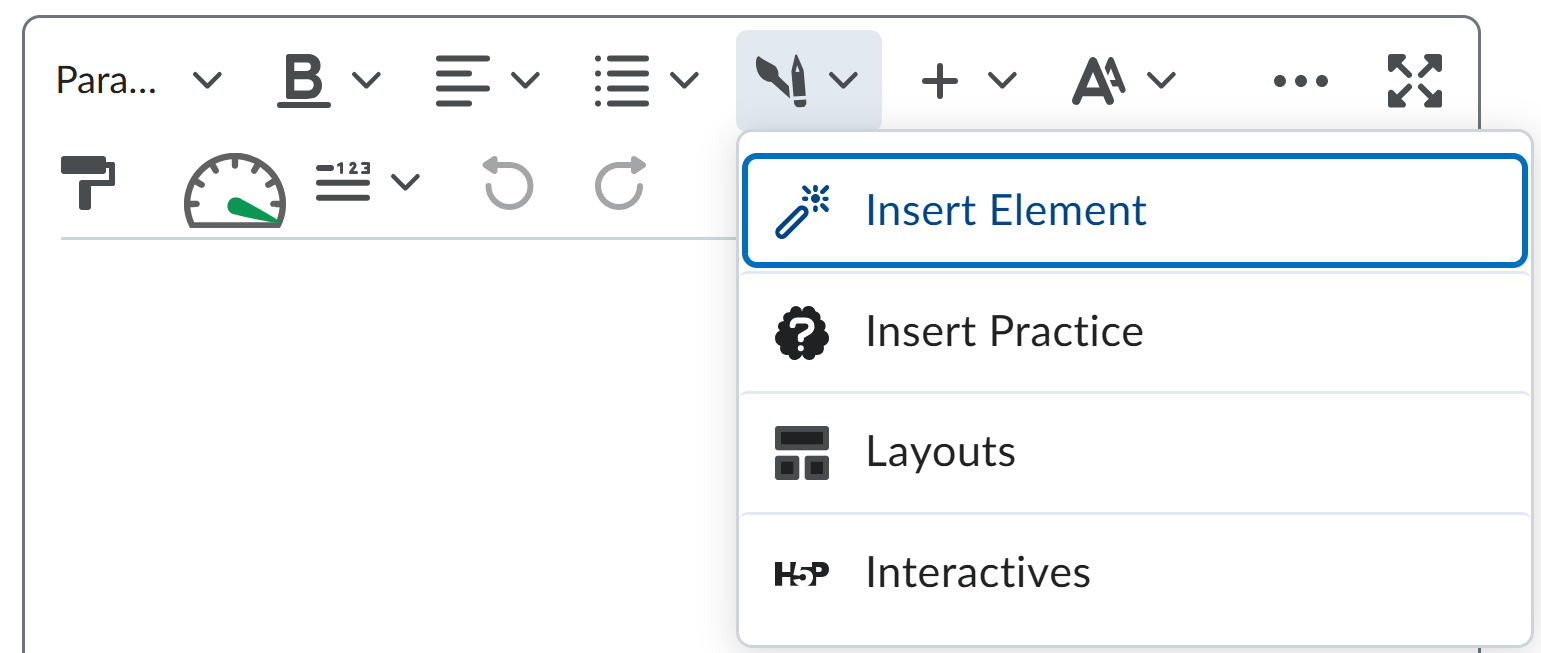Click the magic wand Insert Element icon
The image size is (1541, 653).
(x=803, y=211)
